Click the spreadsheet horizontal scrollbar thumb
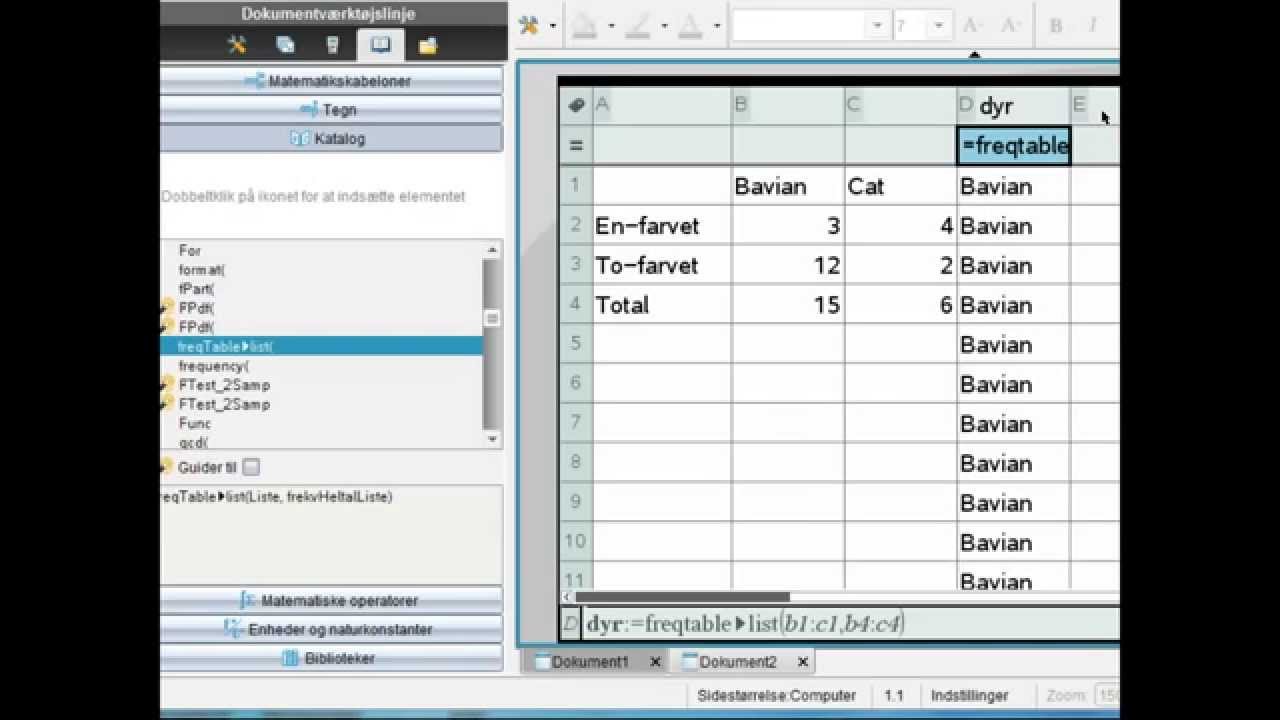Screen dimensions: 1280x720 tap(682, 597)
